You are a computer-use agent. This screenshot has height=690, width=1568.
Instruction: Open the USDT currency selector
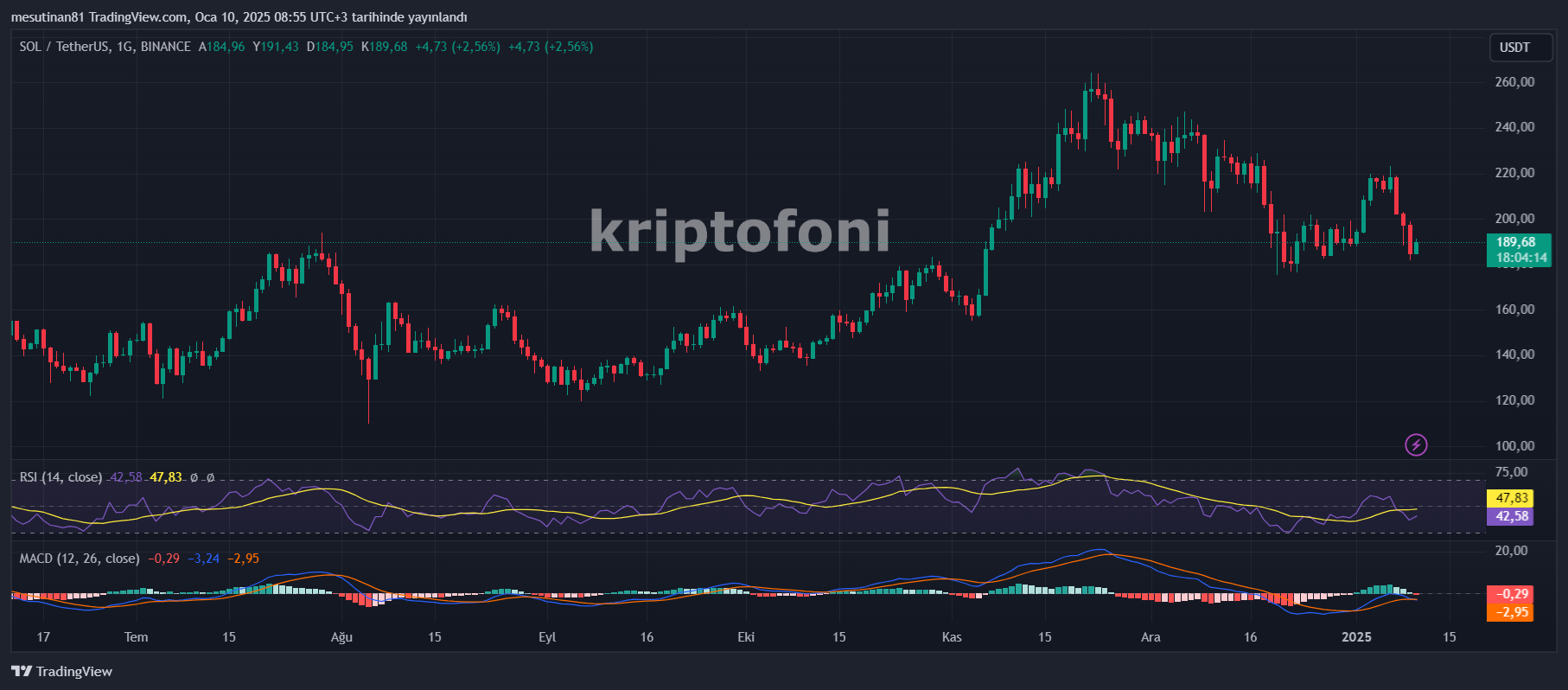[1514, 48]
